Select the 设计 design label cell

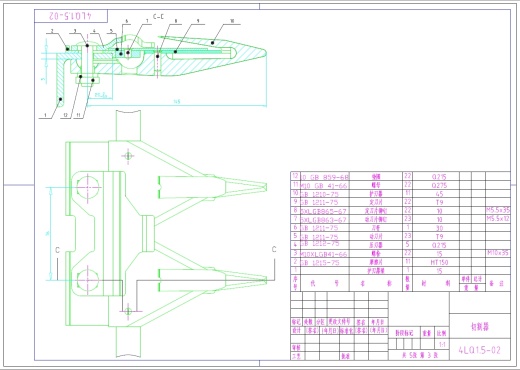click(x=296, y=330)
